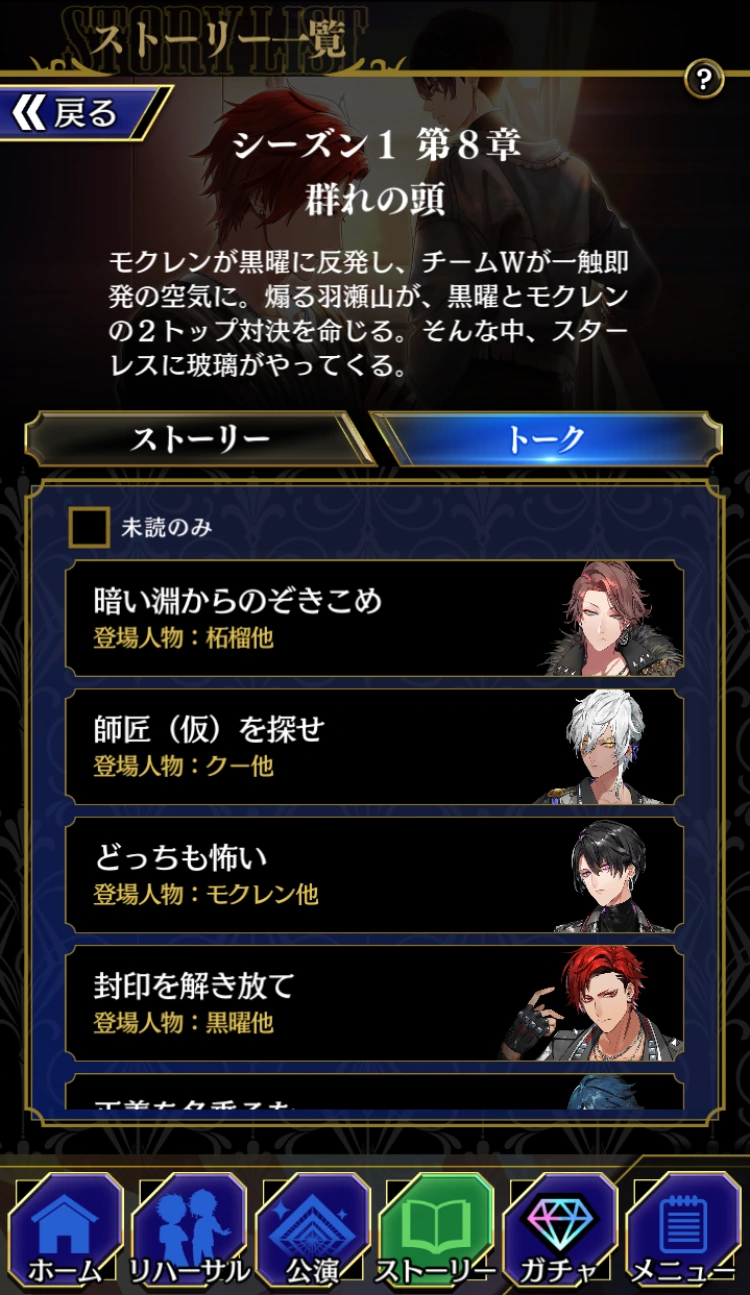Tap the ホーム house icon
The height and width of the screenshot is (1295, 750).
coord(66,1231)
